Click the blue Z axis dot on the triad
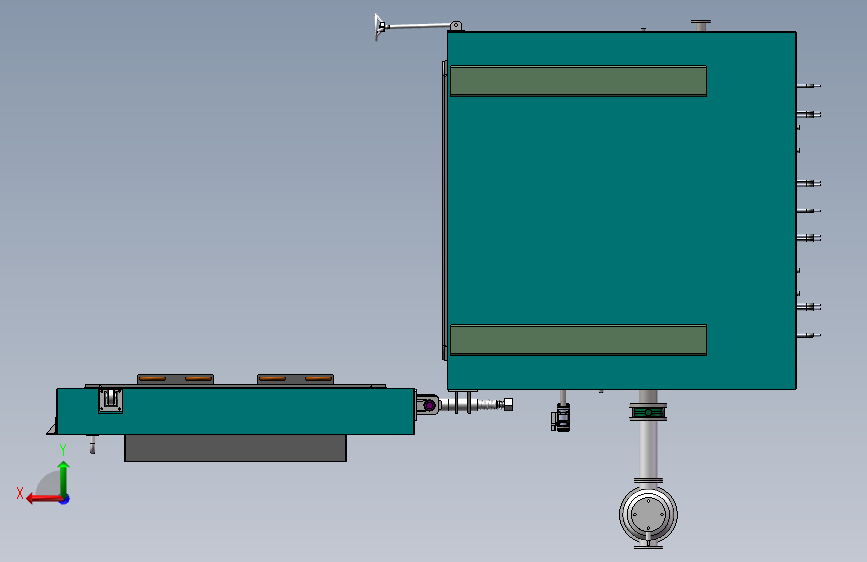Viewport: 867px width, 562px height. 65,499
